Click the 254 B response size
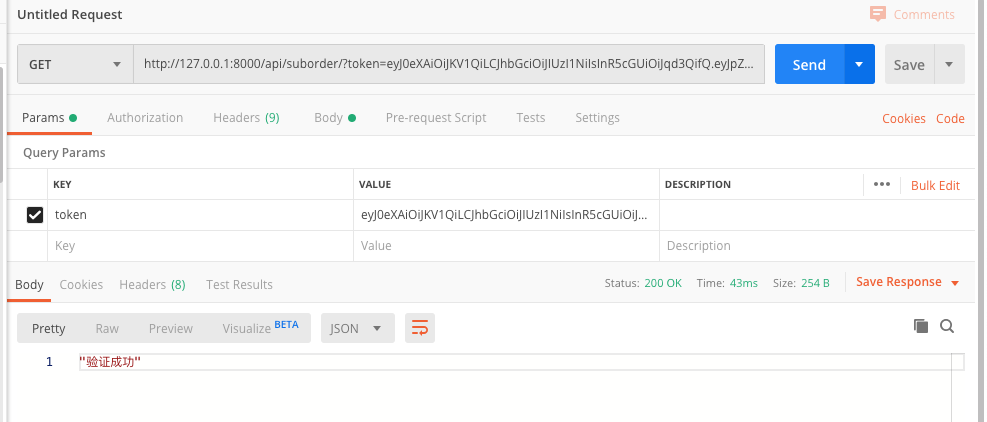The height and width of the screenshot is (422, 987). pyautogui.click(x=815, y=283)
